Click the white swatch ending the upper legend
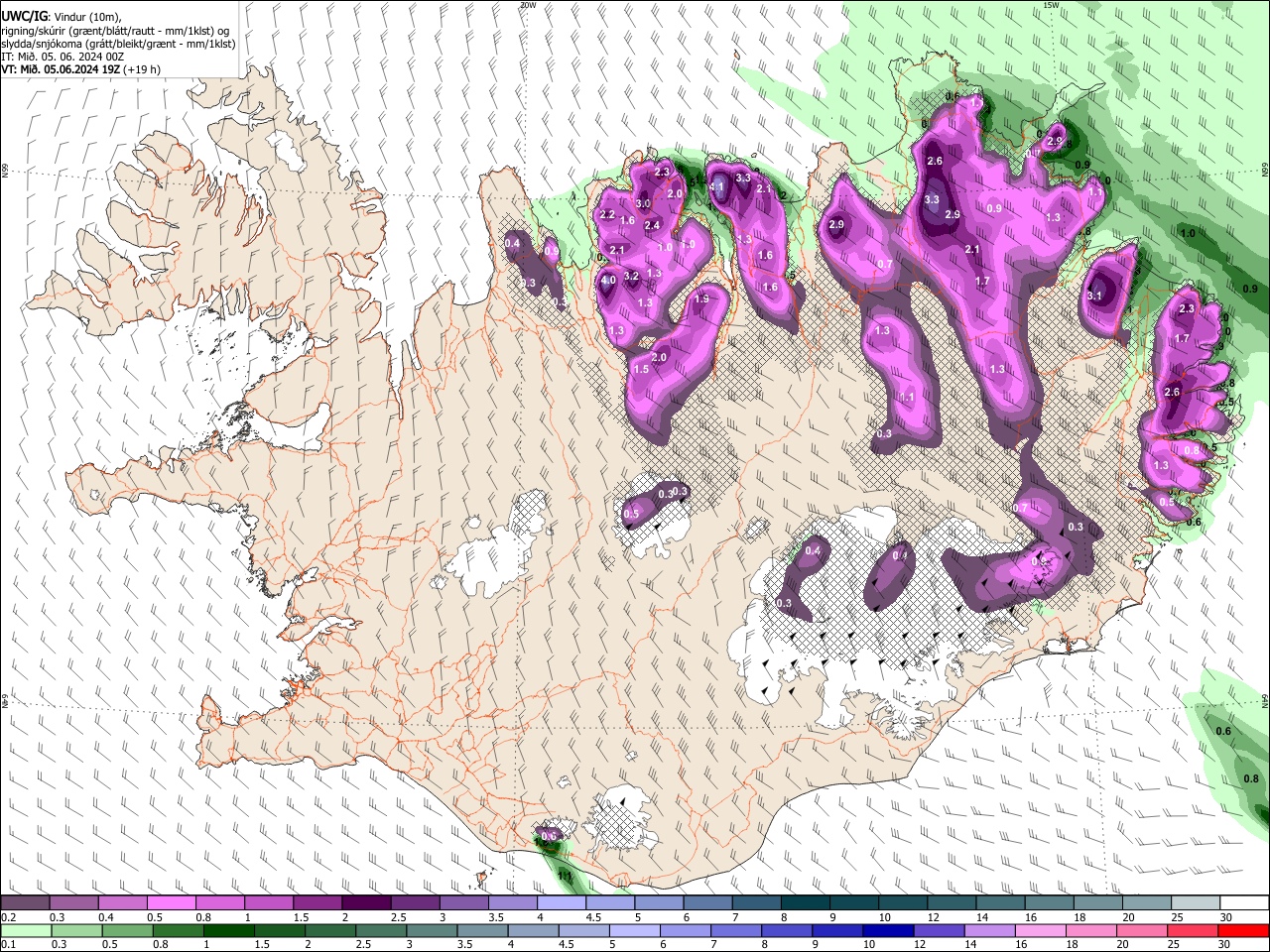1270x952 pixels. (1245, 903)
